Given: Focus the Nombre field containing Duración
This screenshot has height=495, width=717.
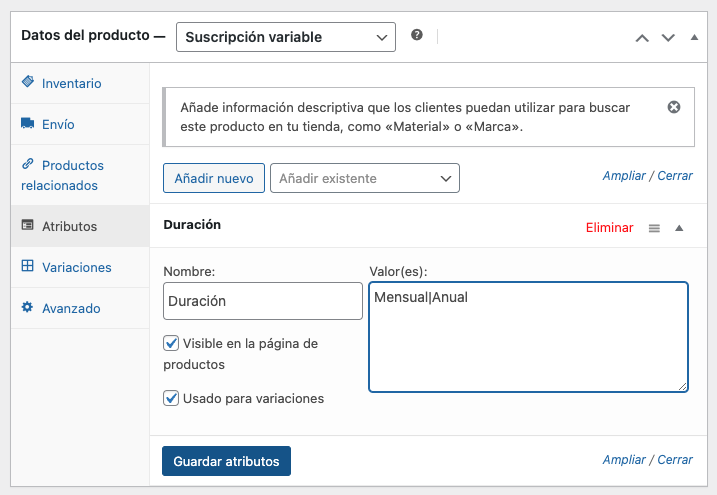Looking at the screenshot, I should (263, 301).
